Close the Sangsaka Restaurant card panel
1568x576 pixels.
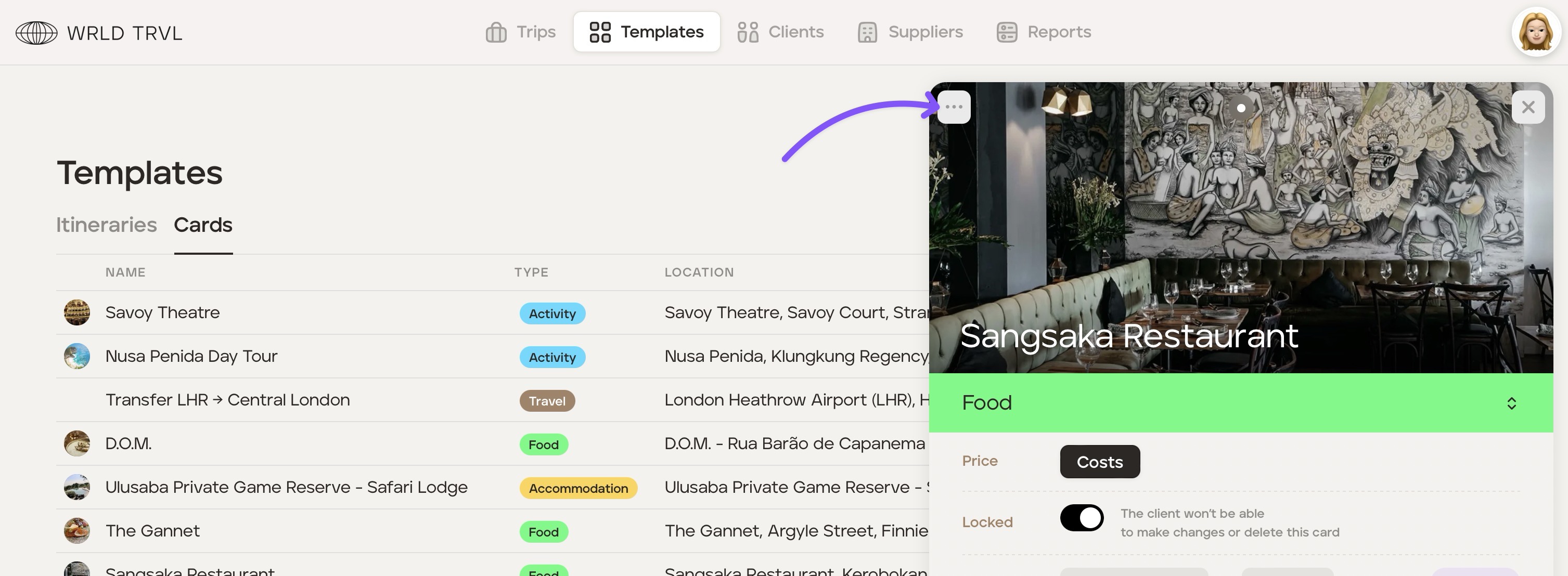(1528, 107)
